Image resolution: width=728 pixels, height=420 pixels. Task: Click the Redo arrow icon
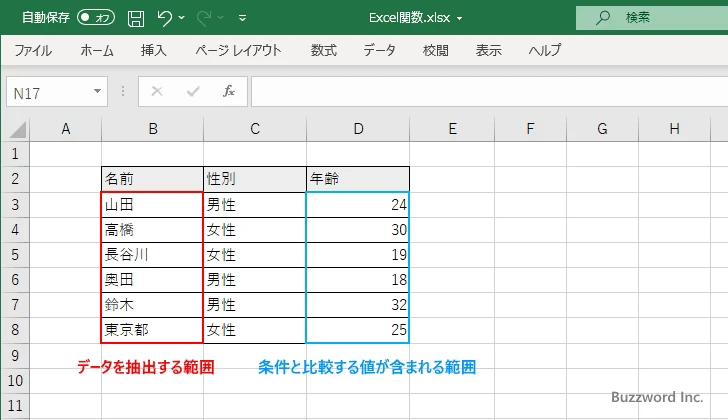(206, 17)
